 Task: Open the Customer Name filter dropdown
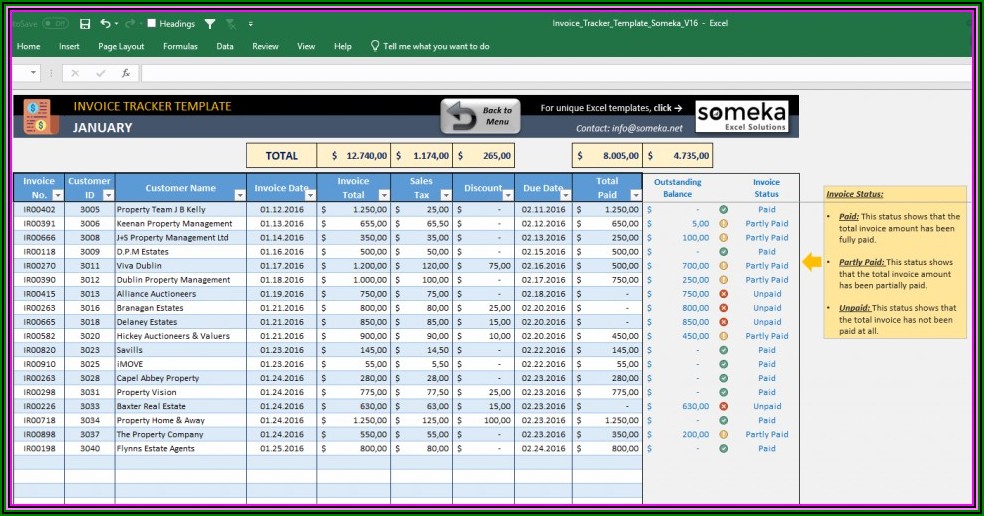238,195
